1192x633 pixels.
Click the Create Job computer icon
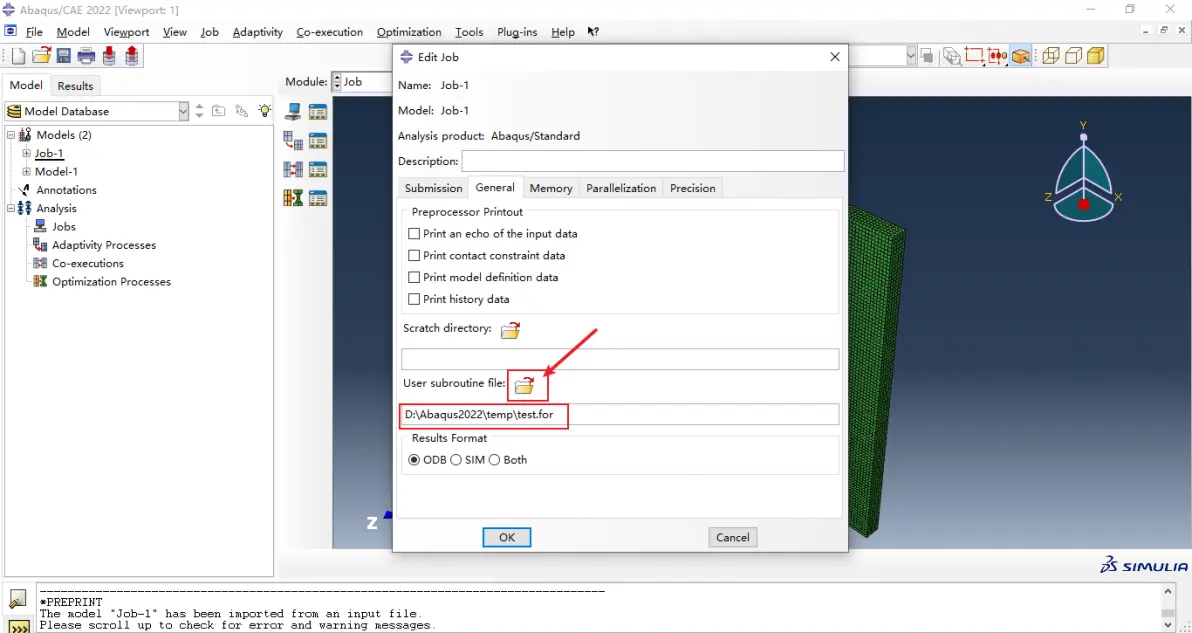pyautogui.click(x=293, y=112)
